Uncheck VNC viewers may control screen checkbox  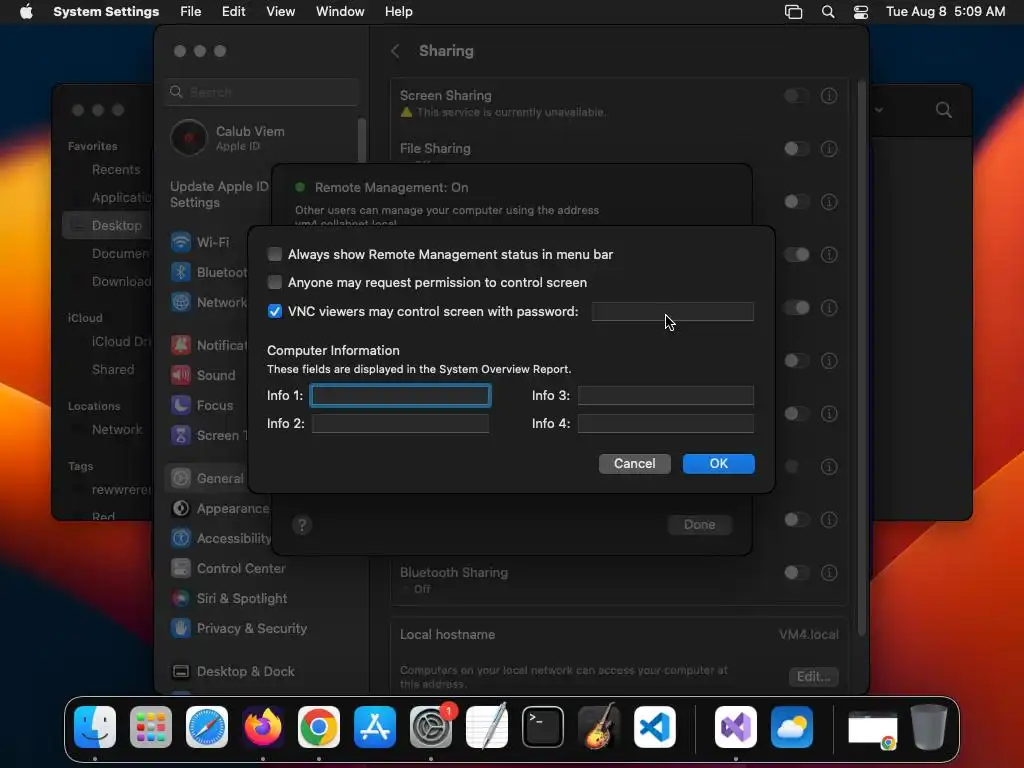(275, 312)
